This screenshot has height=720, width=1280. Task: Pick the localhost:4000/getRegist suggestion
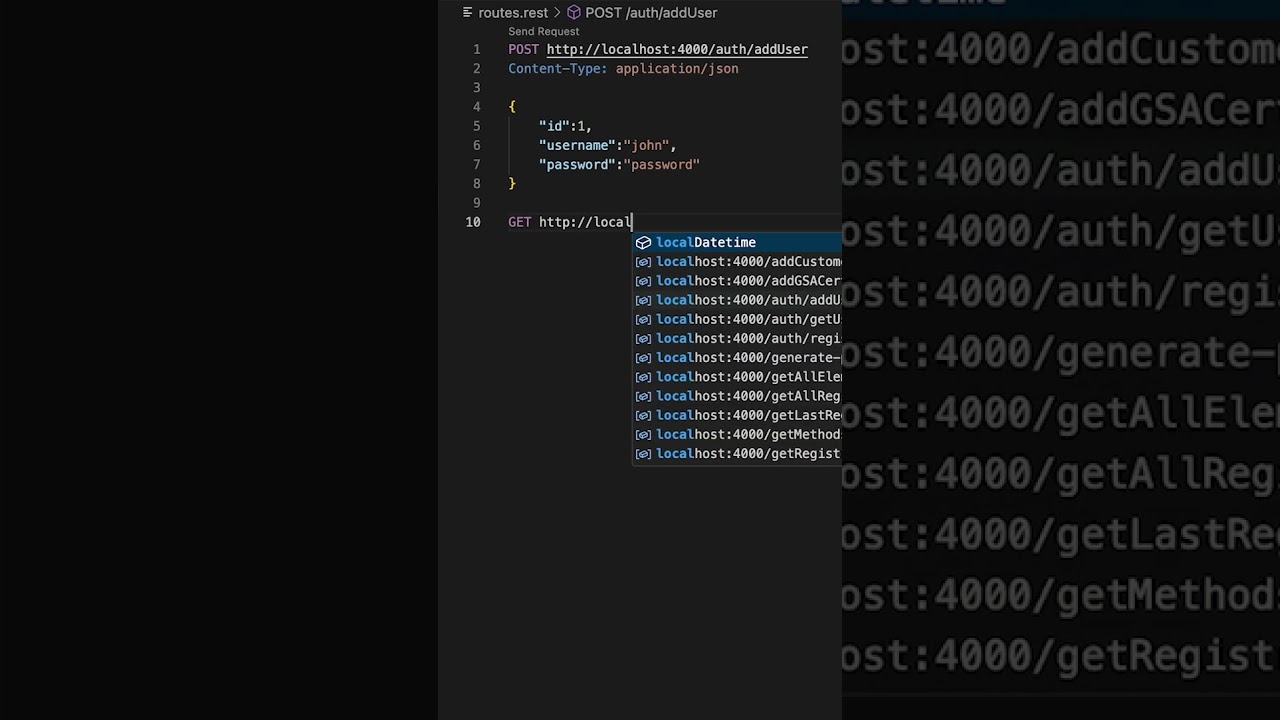click(x=737, y=454)
